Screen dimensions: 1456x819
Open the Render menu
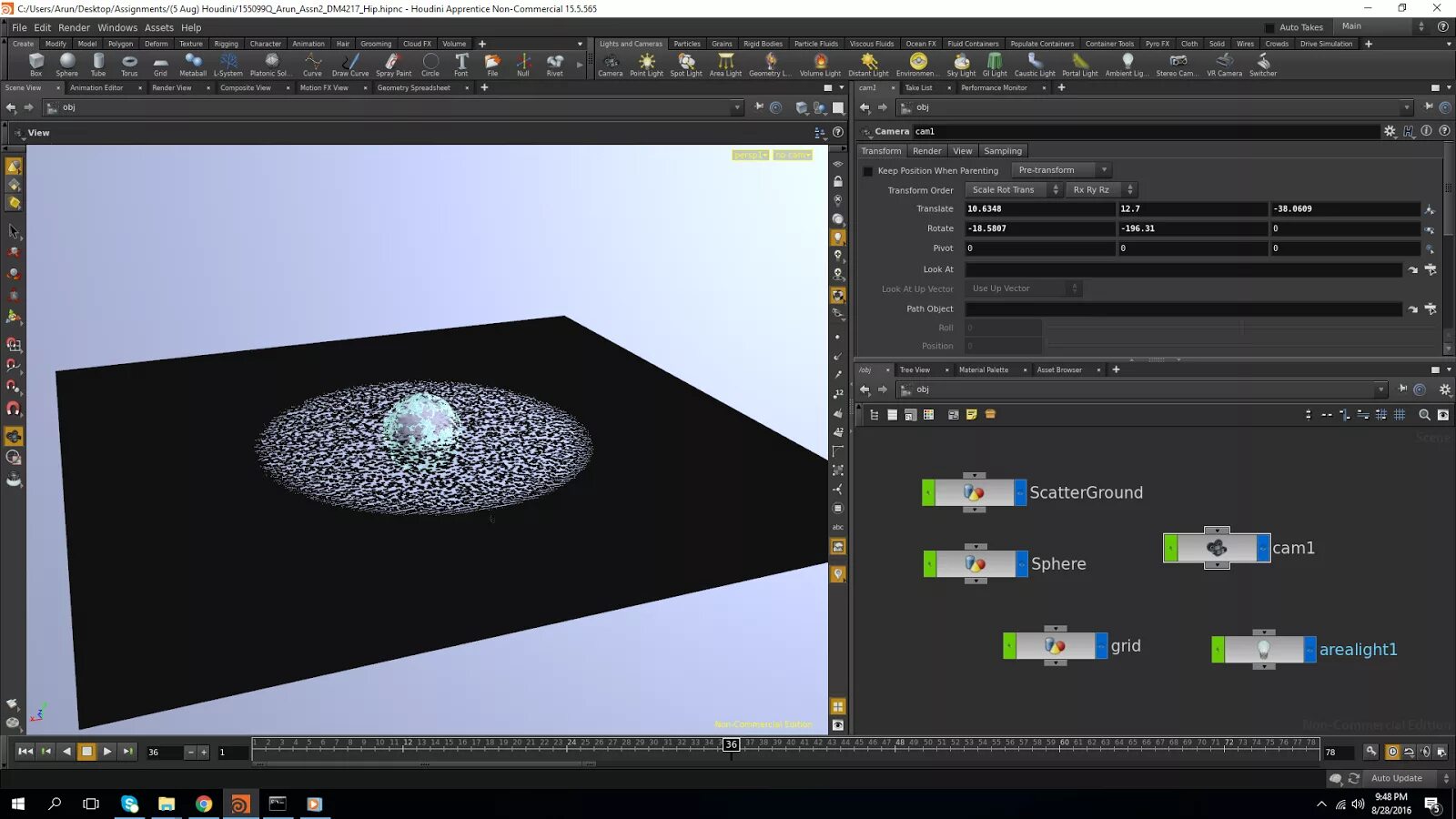point(74,27)
